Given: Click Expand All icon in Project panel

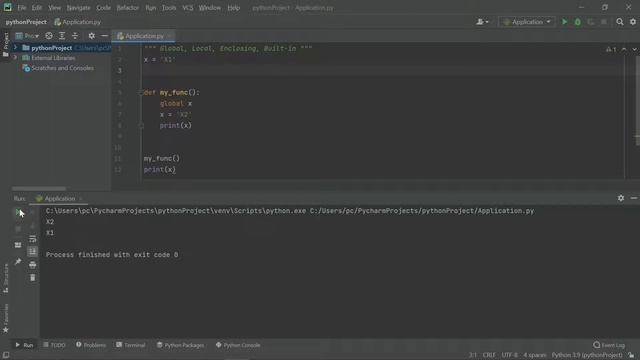Looking at the screenshot, I should [62, 36].
